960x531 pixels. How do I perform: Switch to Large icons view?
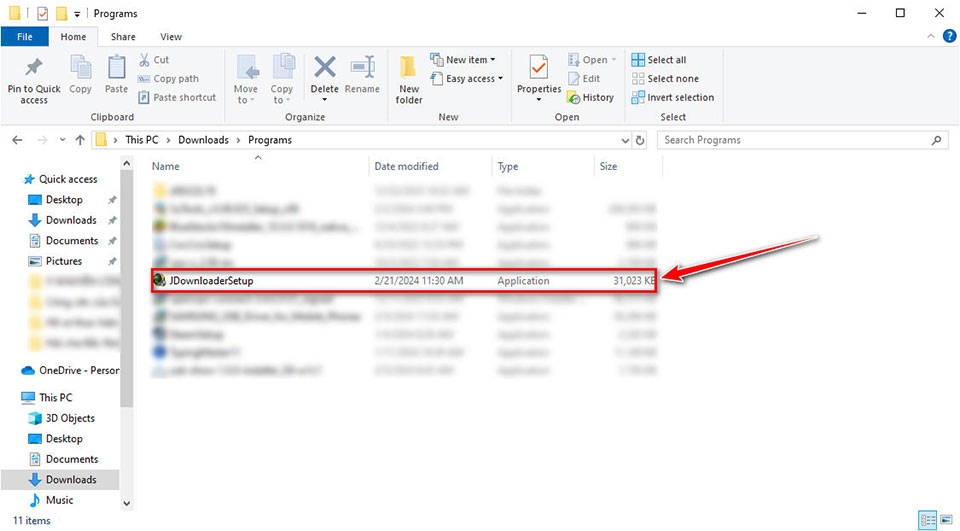947,520
